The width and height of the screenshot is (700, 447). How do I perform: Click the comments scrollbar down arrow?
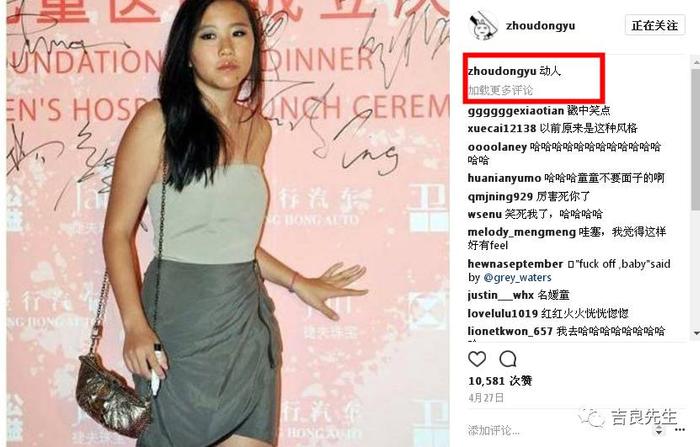click(696, 334)
